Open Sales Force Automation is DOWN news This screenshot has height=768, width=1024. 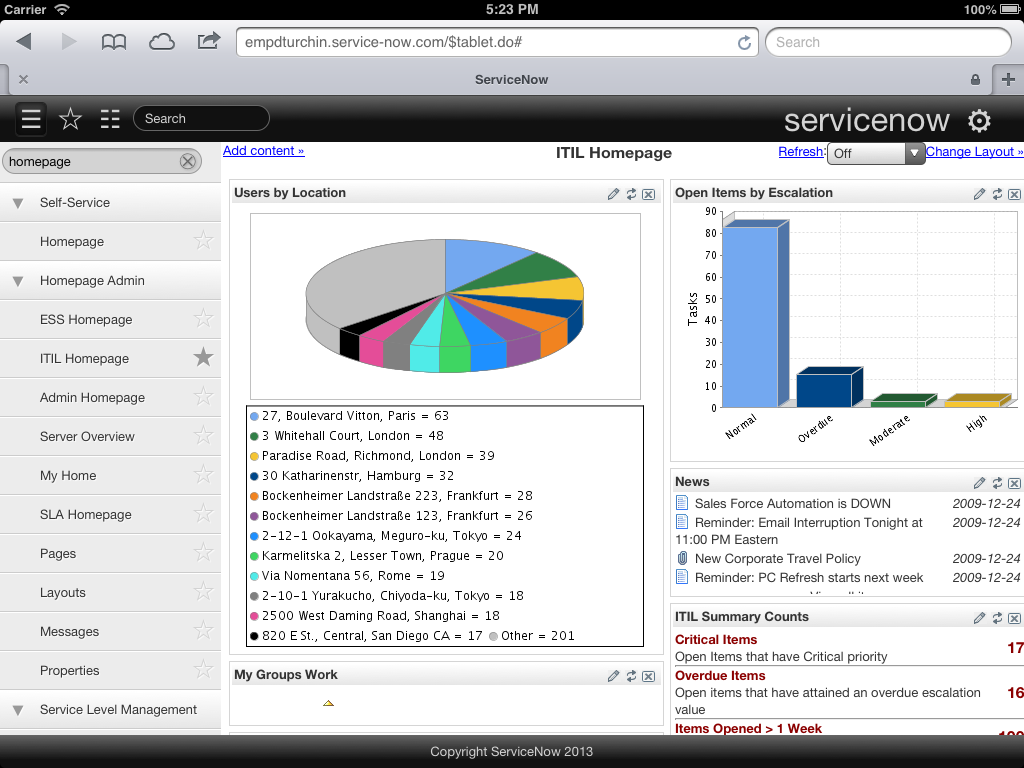click(x=793, y=504)
